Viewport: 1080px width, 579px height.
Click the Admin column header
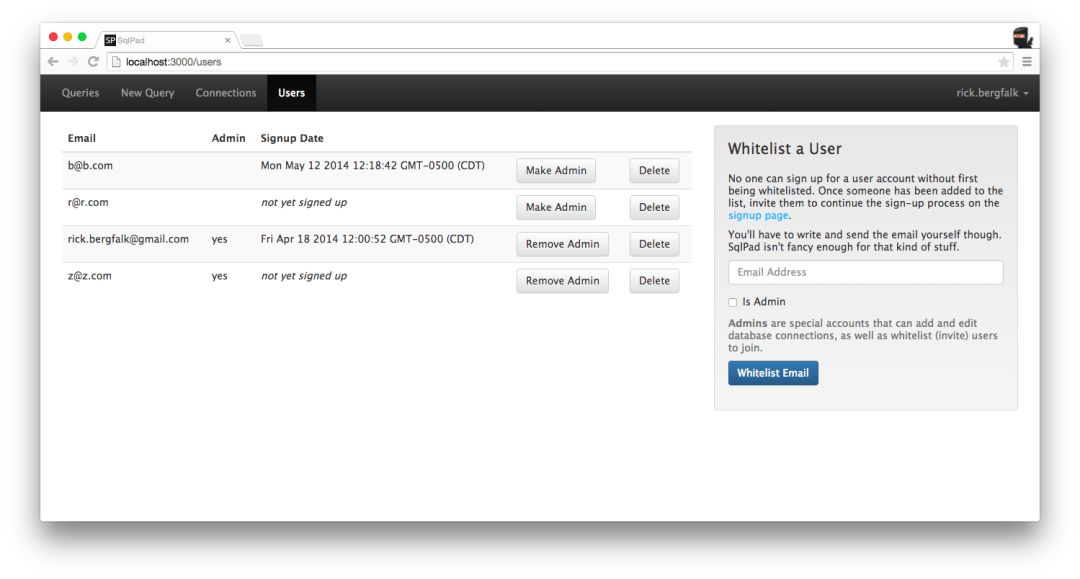229,138
